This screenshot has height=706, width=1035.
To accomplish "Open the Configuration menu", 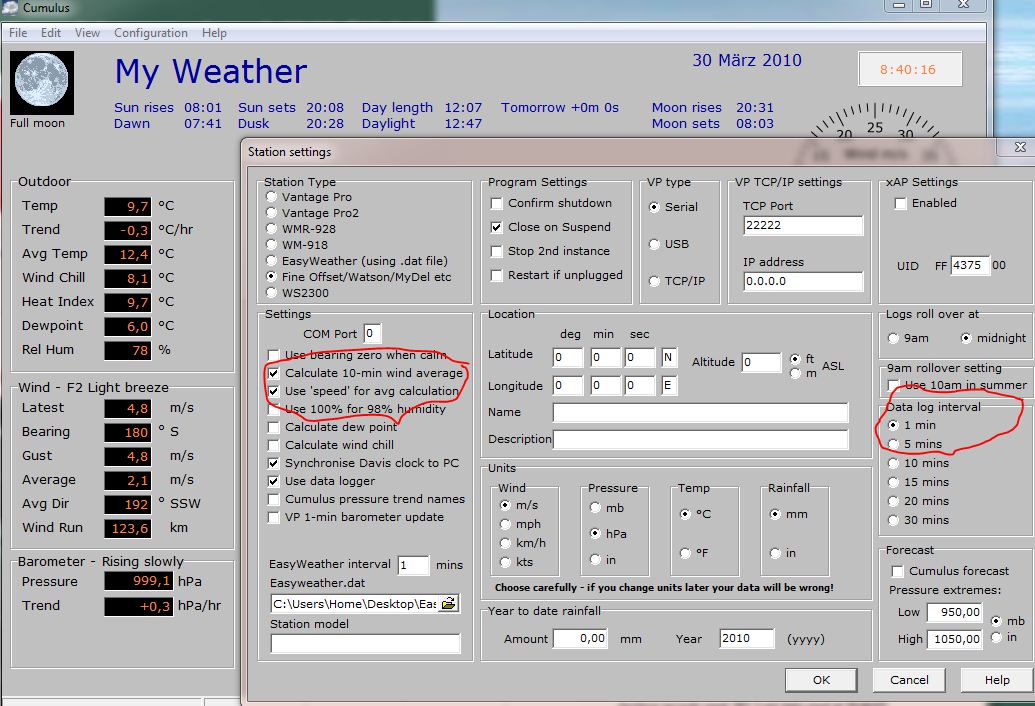I will tap(151, 33).
